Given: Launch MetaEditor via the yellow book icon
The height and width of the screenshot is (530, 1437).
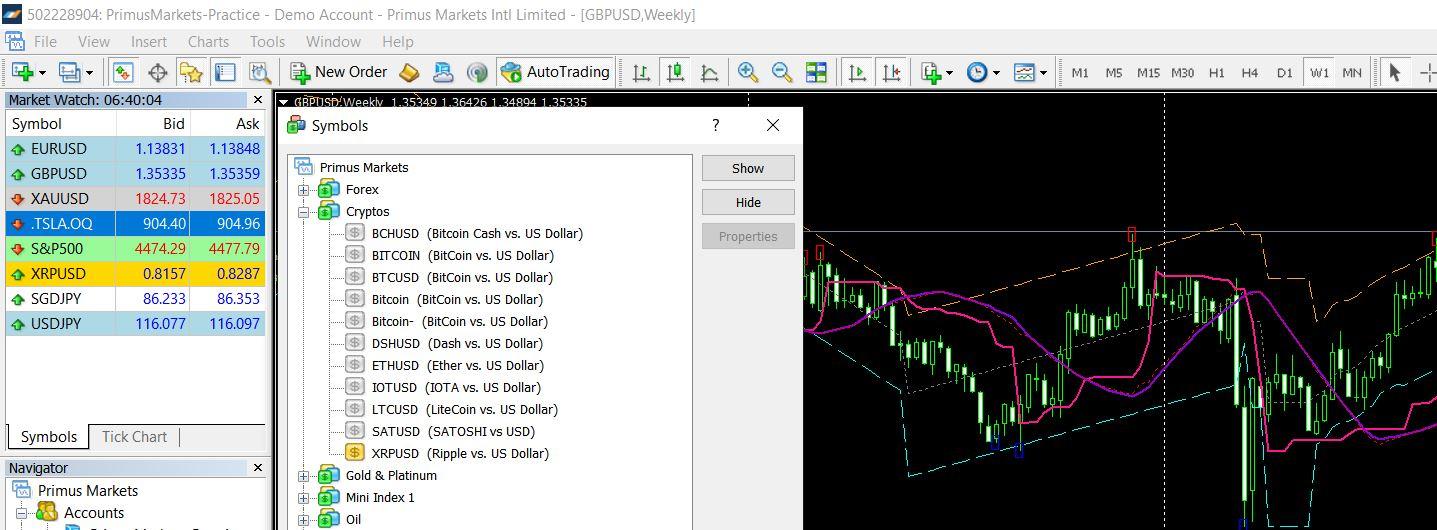Looking at the screenshot, I should click(x=409, y=72).
